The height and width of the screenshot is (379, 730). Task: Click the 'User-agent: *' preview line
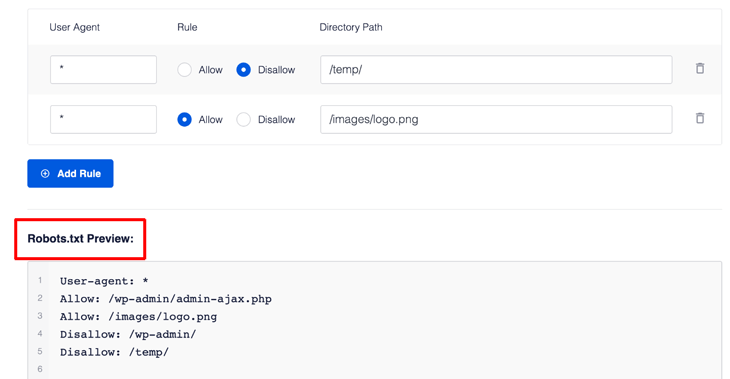pyautogui.click(x=104, y=281)
